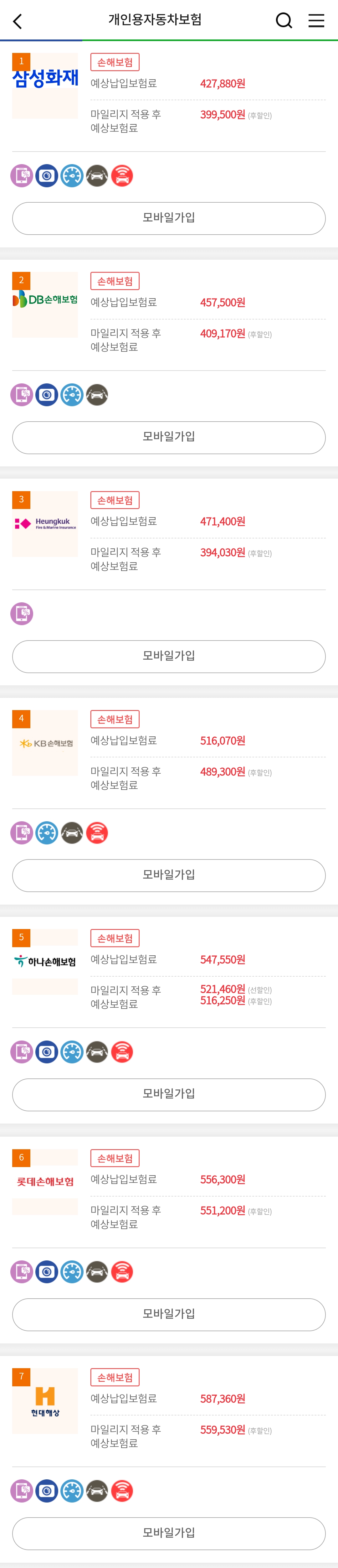Click the dark car safety icon under DB손해보험

97,395
